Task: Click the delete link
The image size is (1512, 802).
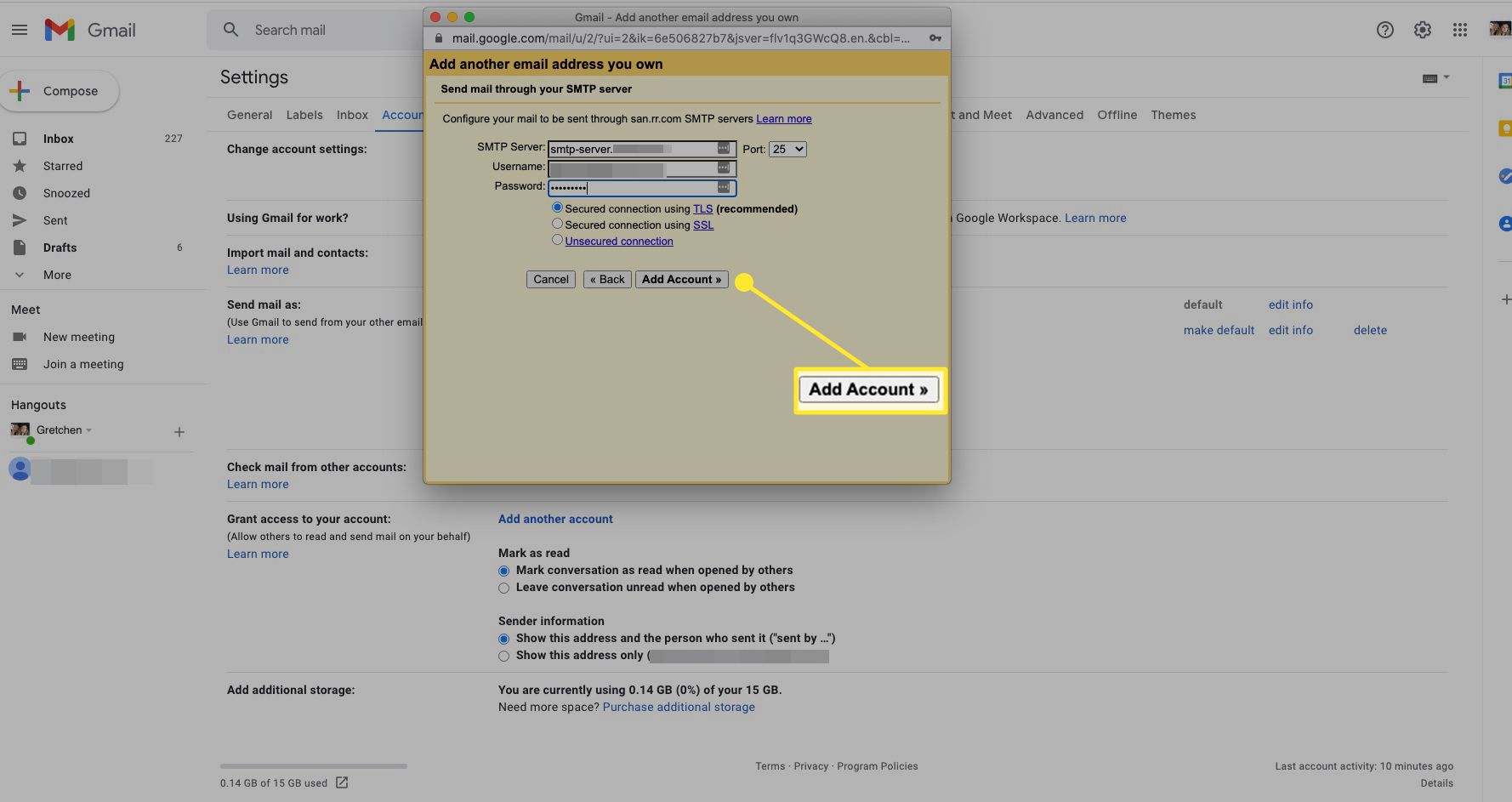Action: click(x=1370, y=330)
